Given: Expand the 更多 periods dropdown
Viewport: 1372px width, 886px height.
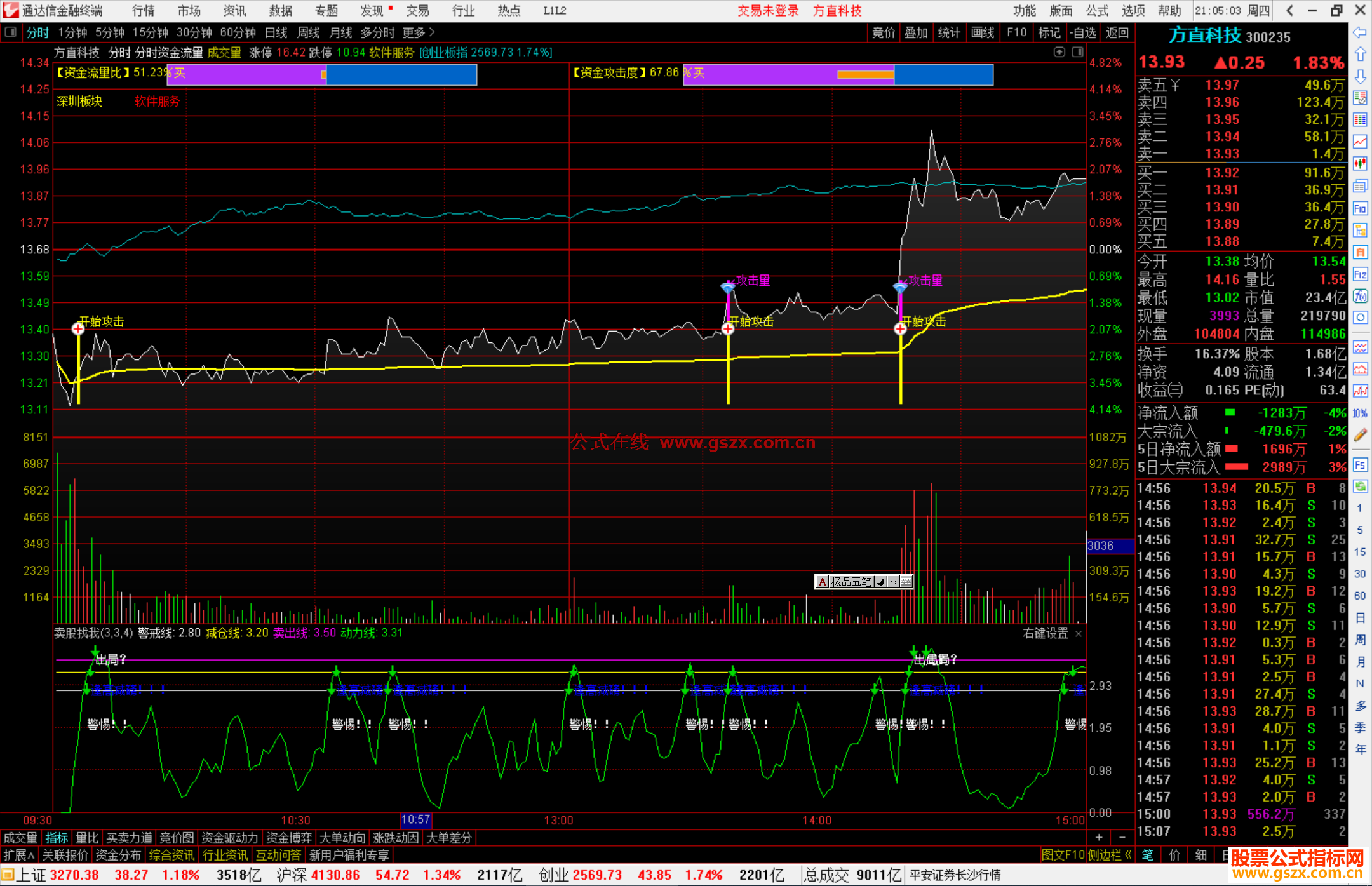Looking at the screenshot, I should pos(419,32).
